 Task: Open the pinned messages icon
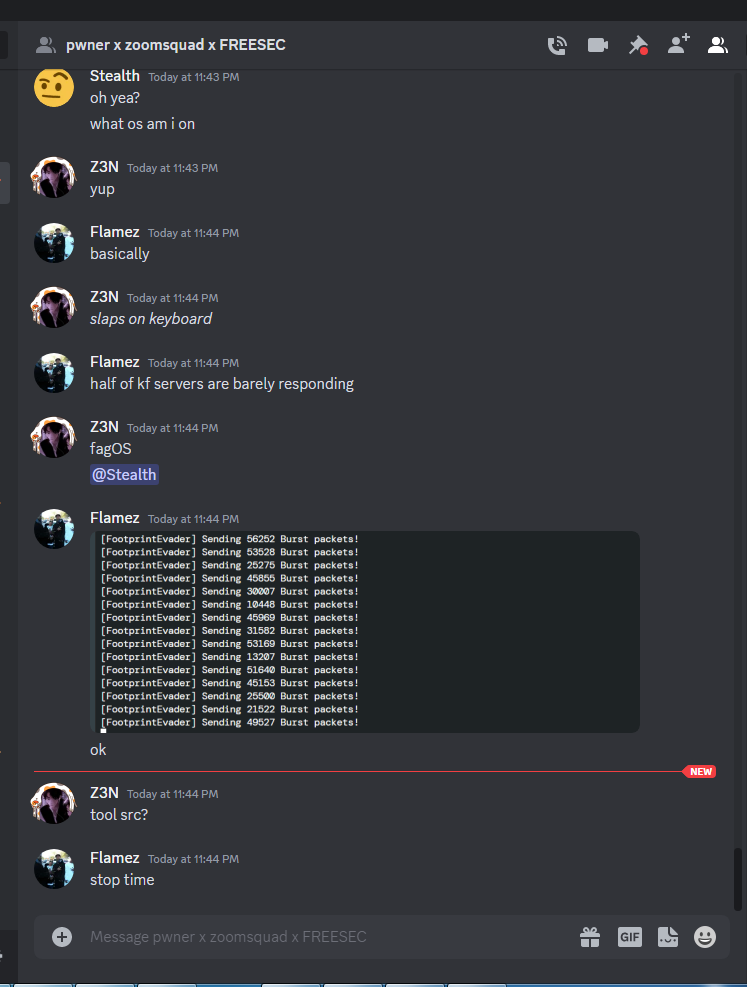tap(638, 45)
